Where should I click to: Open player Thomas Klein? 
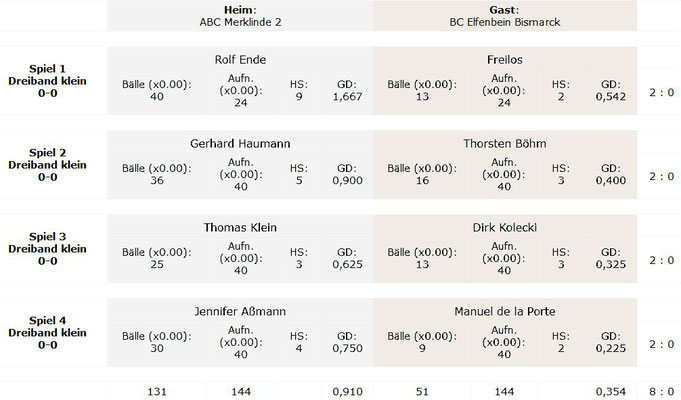(x=240, y=227)
